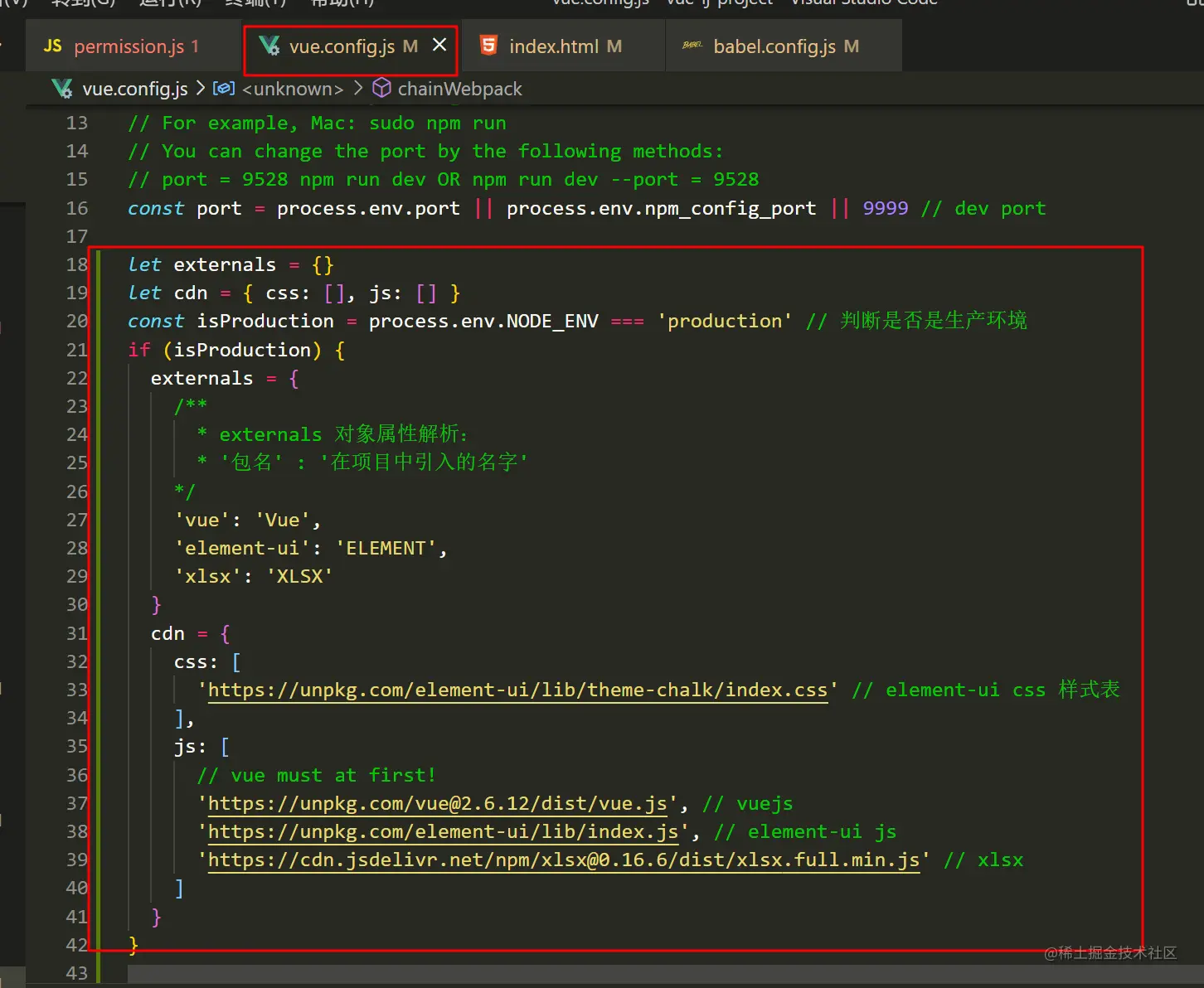Image resolution: width=1204 pixels, height=988 pixels.
Task: Click the Vue icon in the breadcrumb bar
Action: (x=62, y=88)
